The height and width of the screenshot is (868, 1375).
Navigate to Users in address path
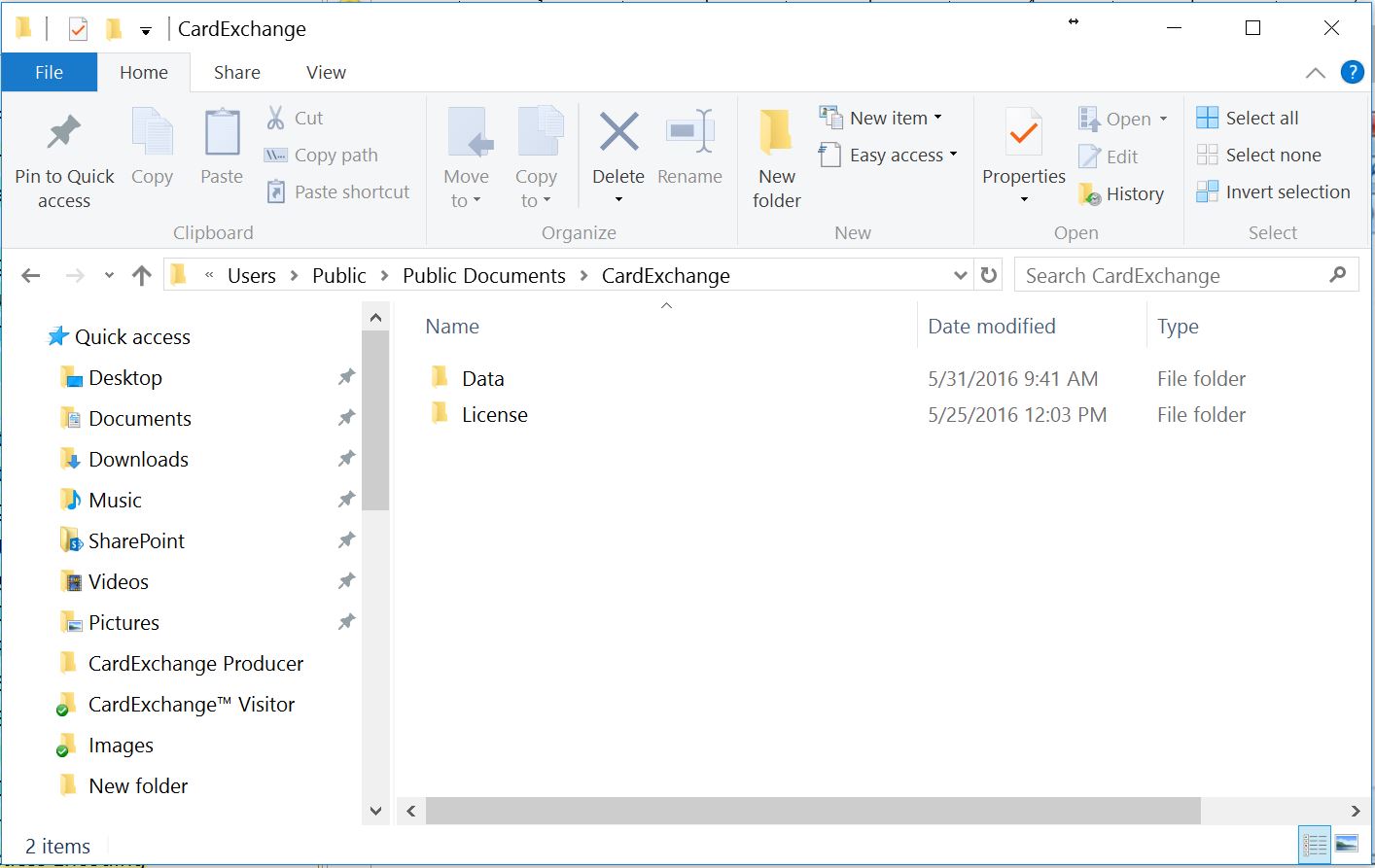[252, 276]
